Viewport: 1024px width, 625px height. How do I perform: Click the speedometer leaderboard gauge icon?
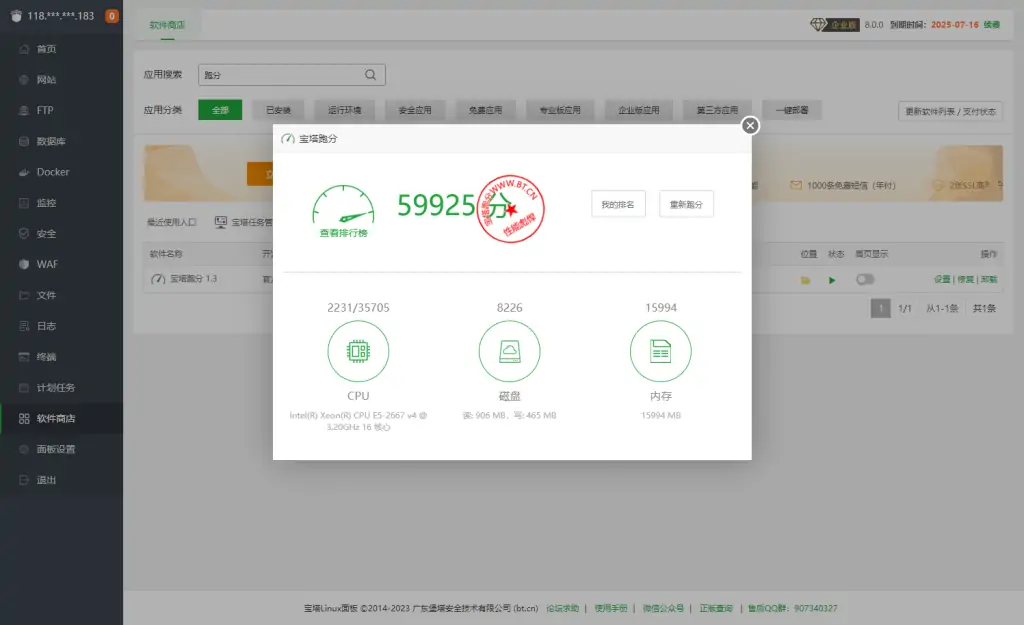[x=343, y=204]
